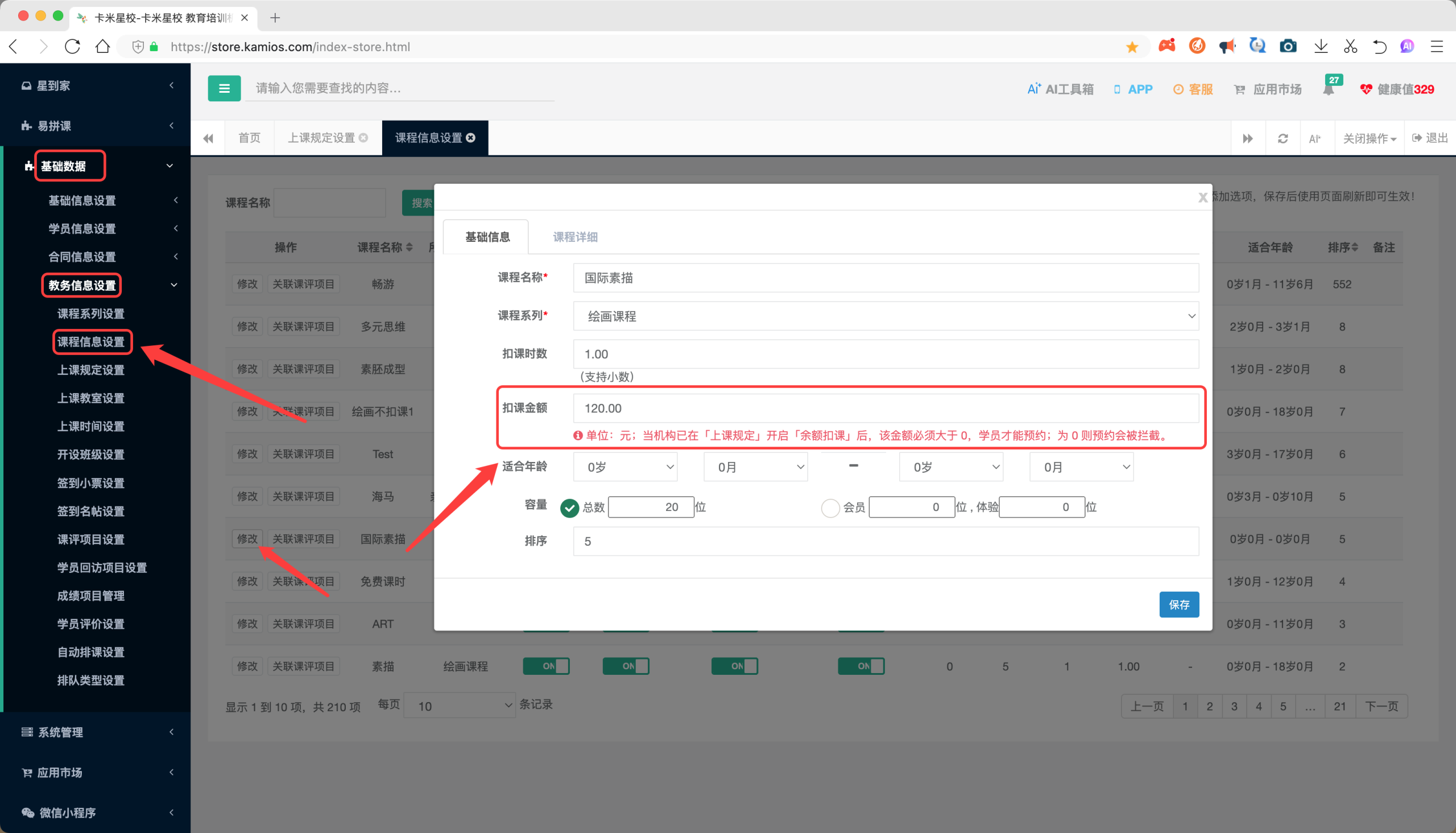Open the 关闭操作 dropdown menu

pyautogui.click(x=1369, y=138)
